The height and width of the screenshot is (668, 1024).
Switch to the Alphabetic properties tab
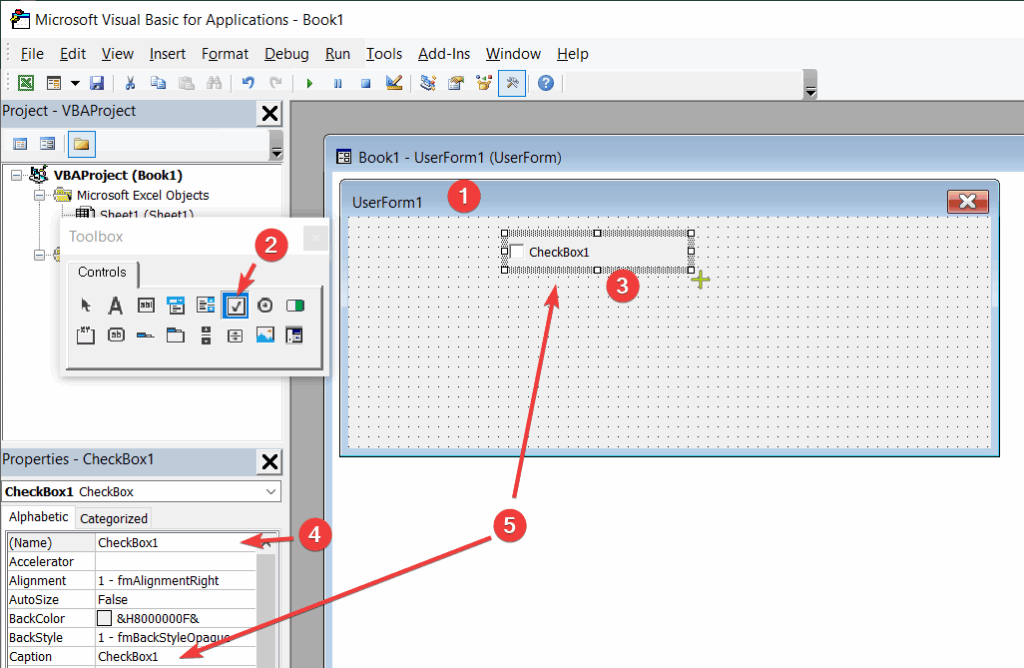coord(39,517)
